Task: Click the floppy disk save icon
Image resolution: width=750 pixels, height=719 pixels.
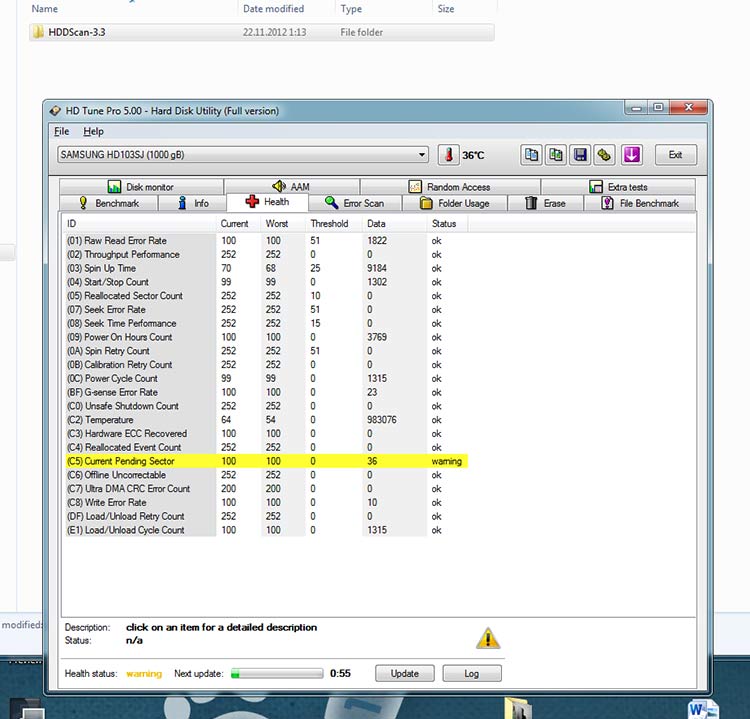Action: (579, 155)
